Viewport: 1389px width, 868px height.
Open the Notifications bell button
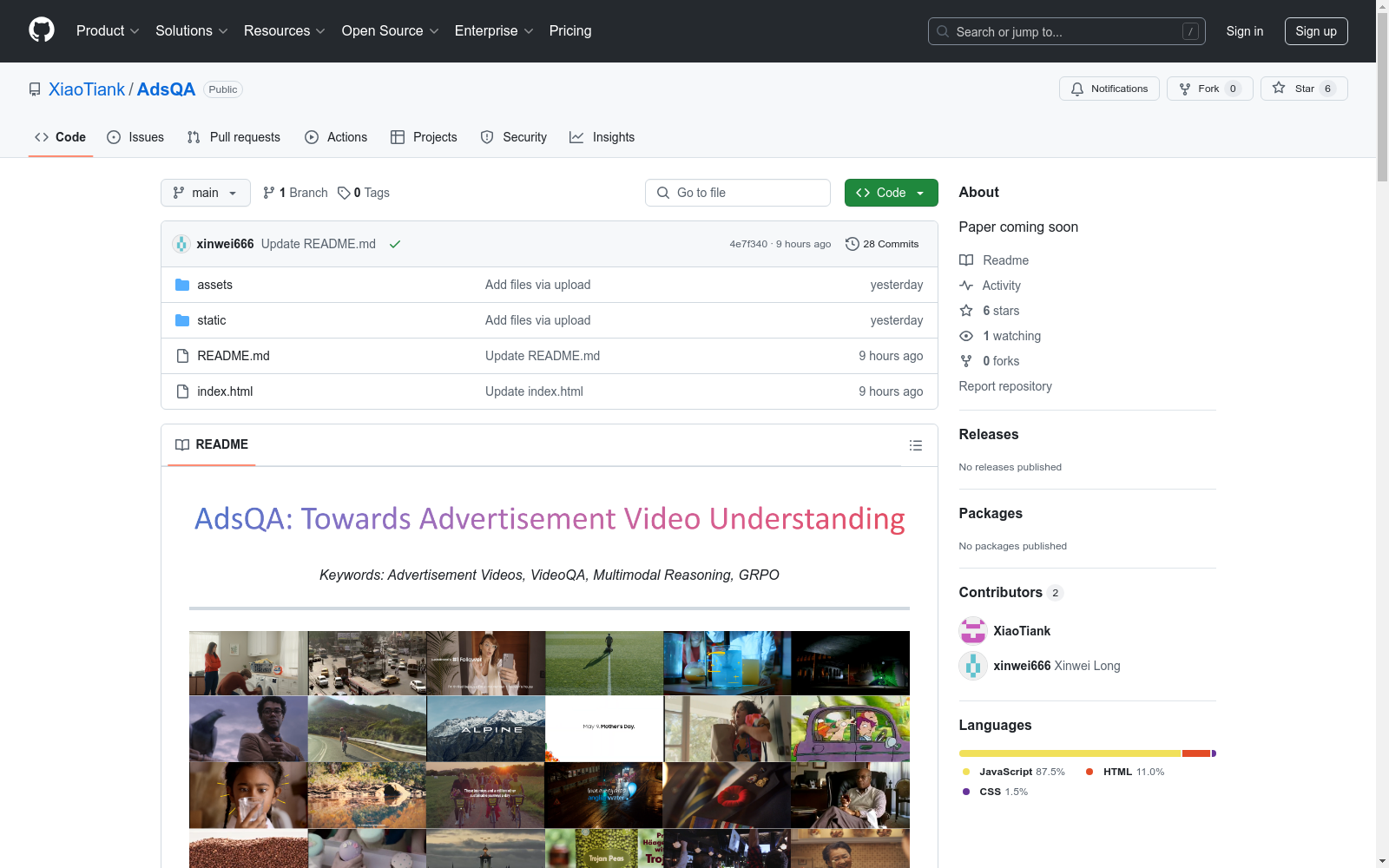(1109, 89)
